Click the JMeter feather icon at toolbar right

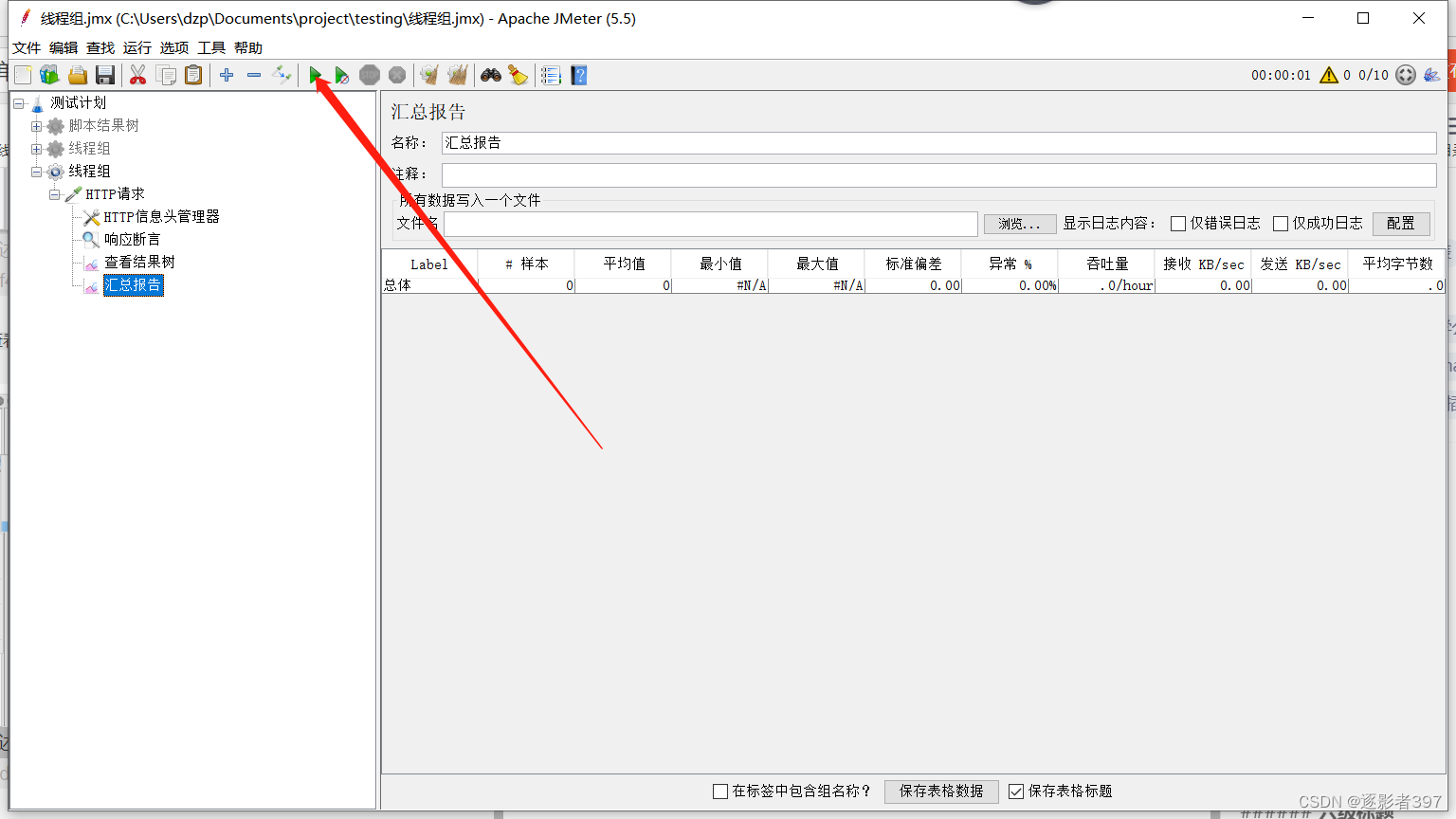(x=1432, y=75)
